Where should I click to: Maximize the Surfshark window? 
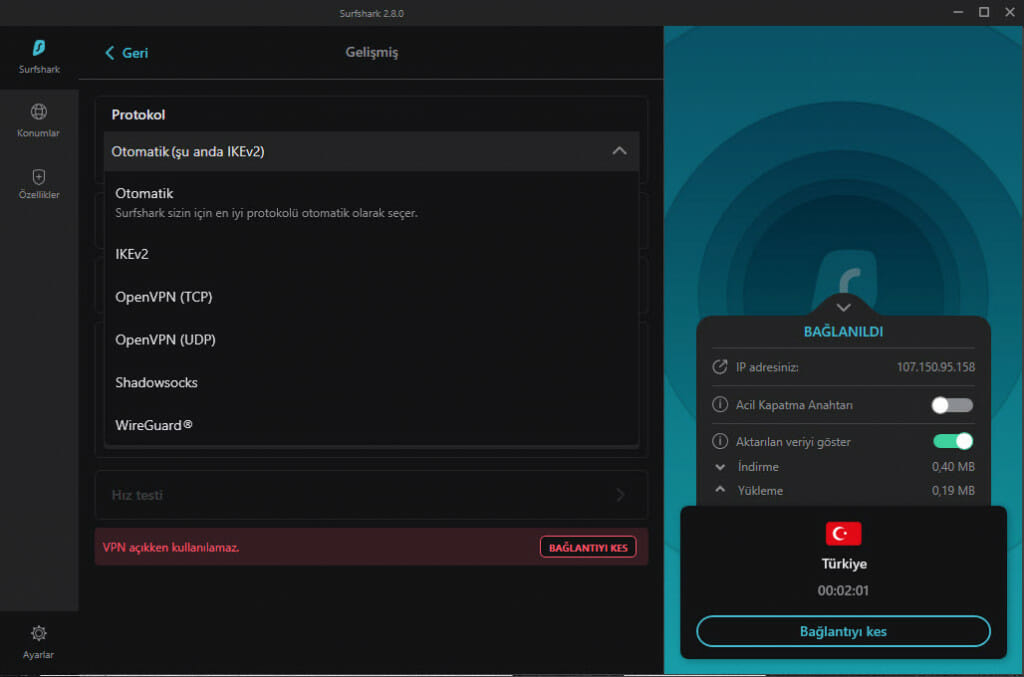(984, 12)
